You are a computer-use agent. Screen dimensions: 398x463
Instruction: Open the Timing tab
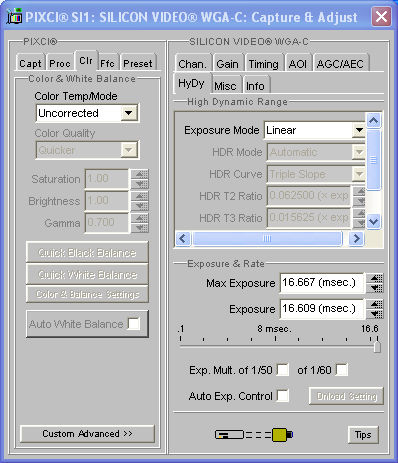(264, 63)
